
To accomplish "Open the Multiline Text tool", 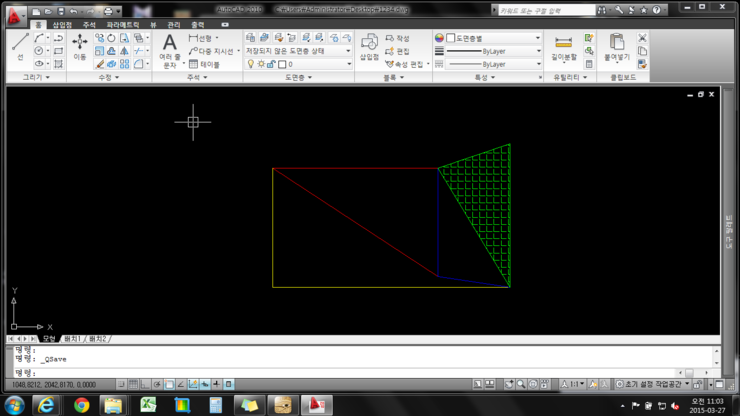I will tap(169, 50).
